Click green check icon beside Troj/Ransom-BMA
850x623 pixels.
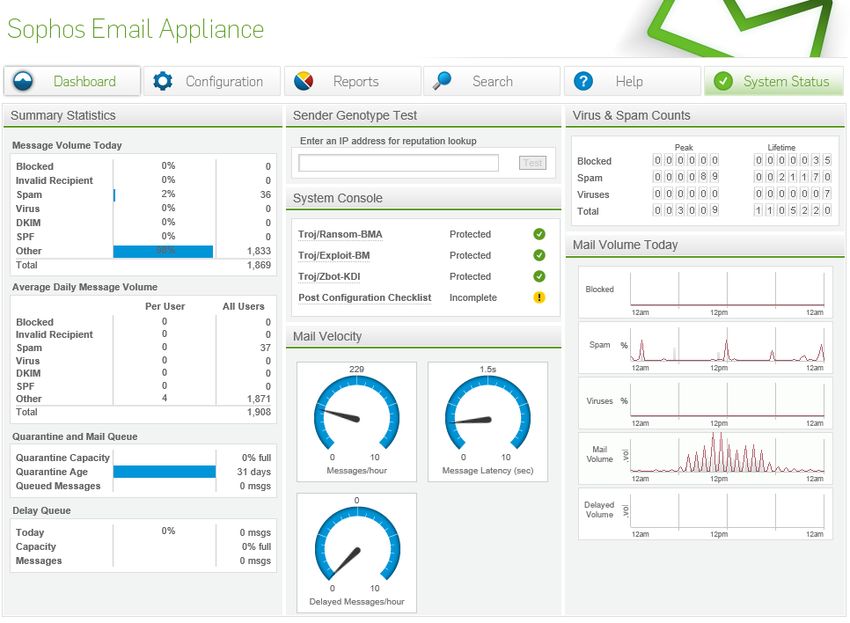click(539, 234)
